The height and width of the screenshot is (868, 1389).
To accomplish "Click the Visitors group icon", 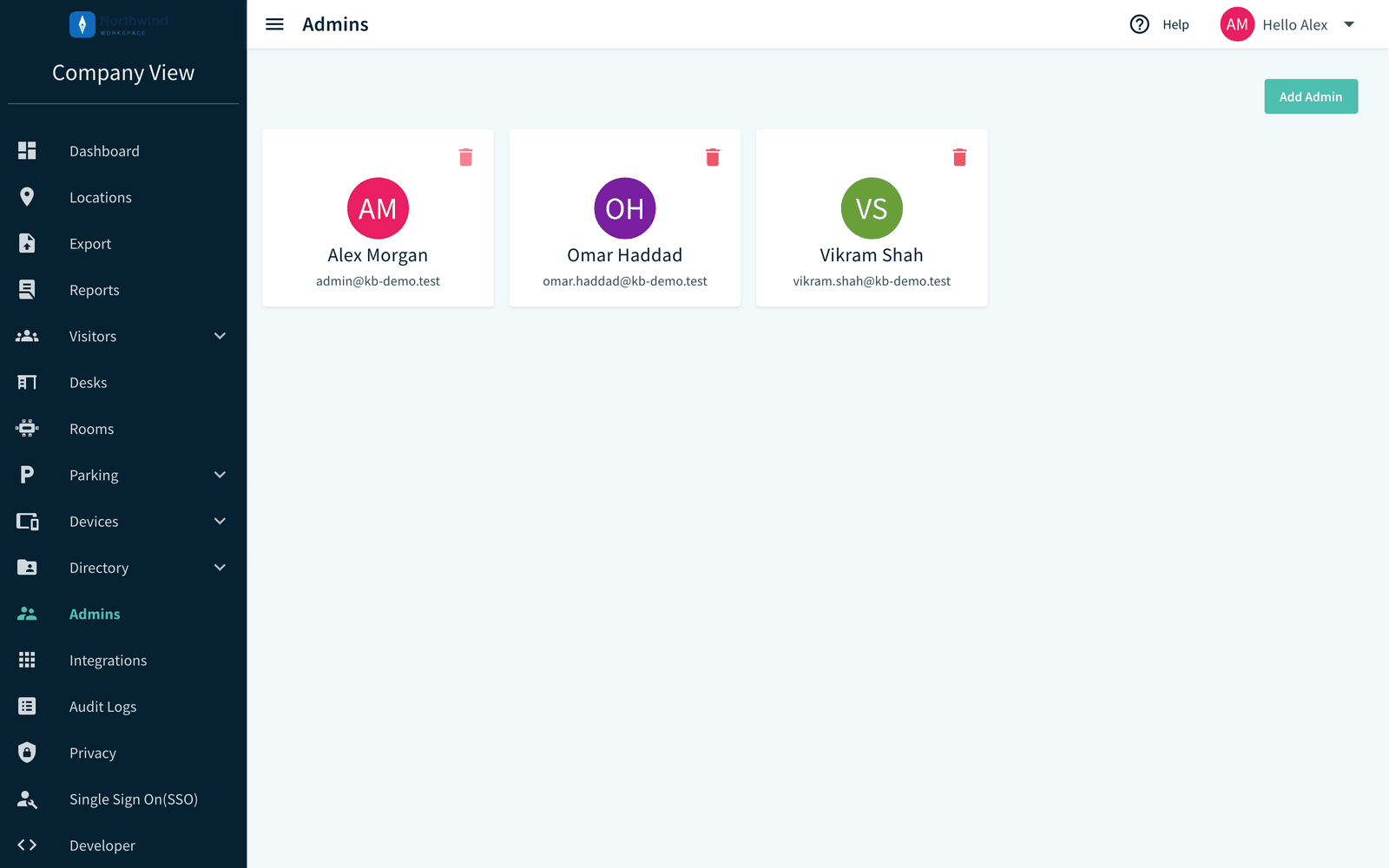I will pyautogui.click(x=27, y=336).
